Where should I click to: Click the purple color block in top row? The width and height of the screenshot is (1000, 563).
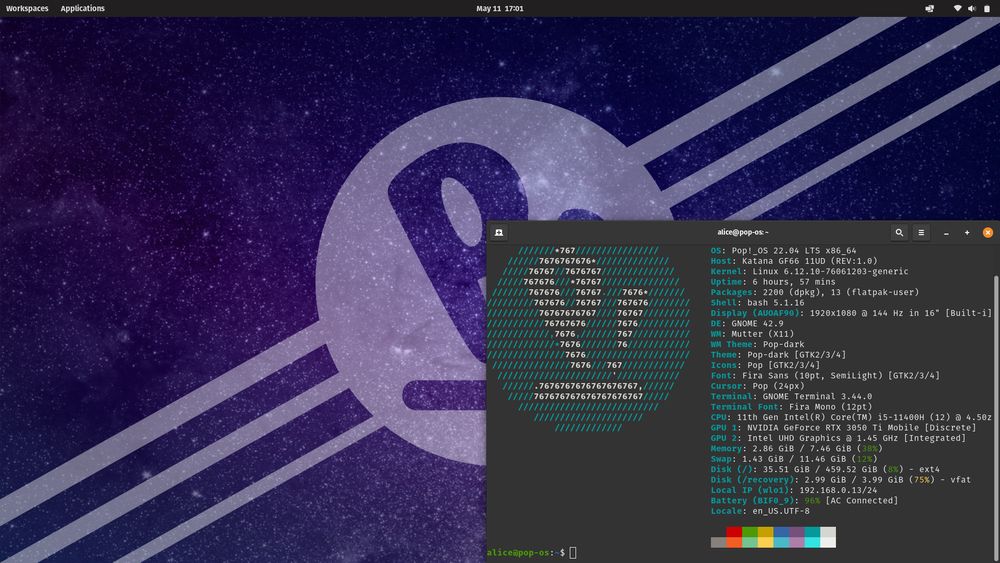click(x=797, y=532)
